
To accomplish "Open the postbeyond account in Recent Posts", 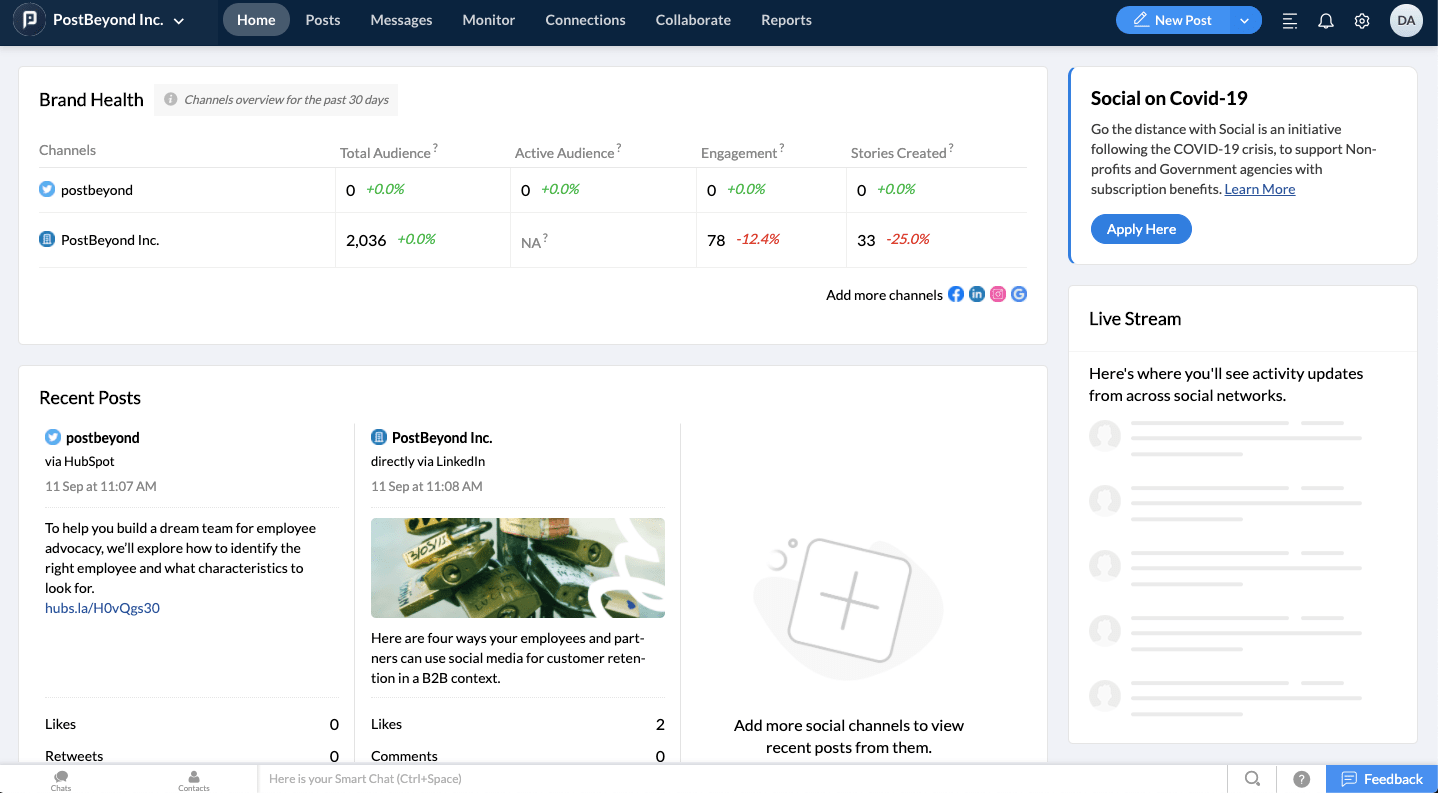I will click(103, 438).
